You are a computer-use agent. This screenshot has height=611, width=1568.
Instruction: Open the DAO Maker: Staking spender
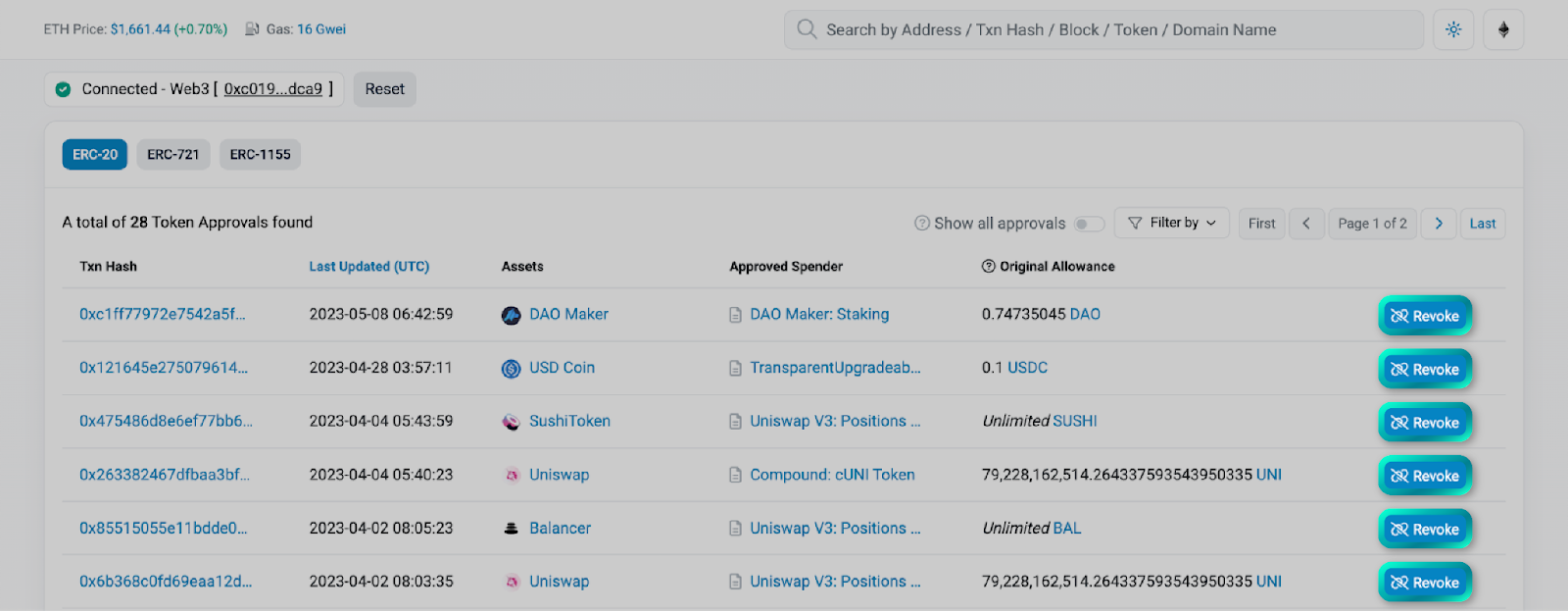[x=819, y=314]
